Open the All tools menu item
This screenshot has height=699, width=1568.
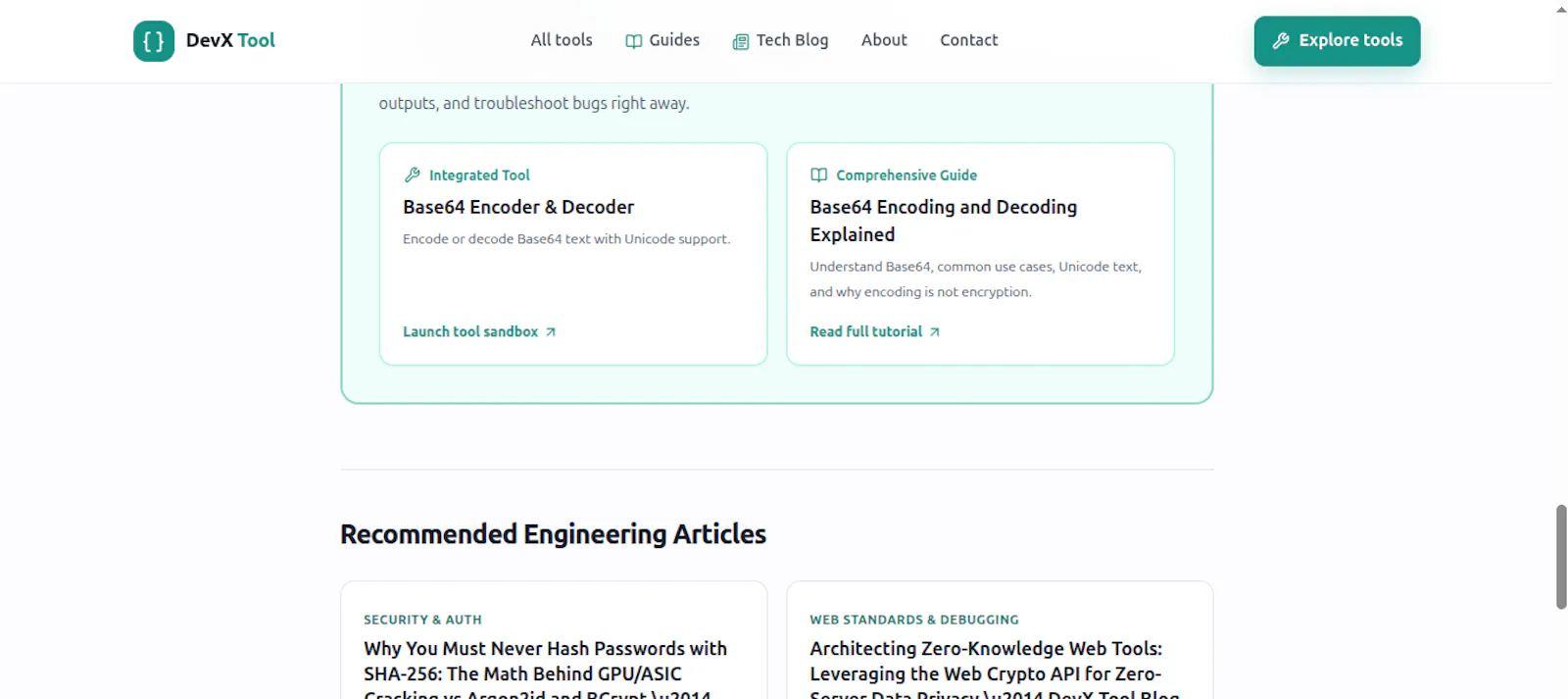[x=562, y=40]
